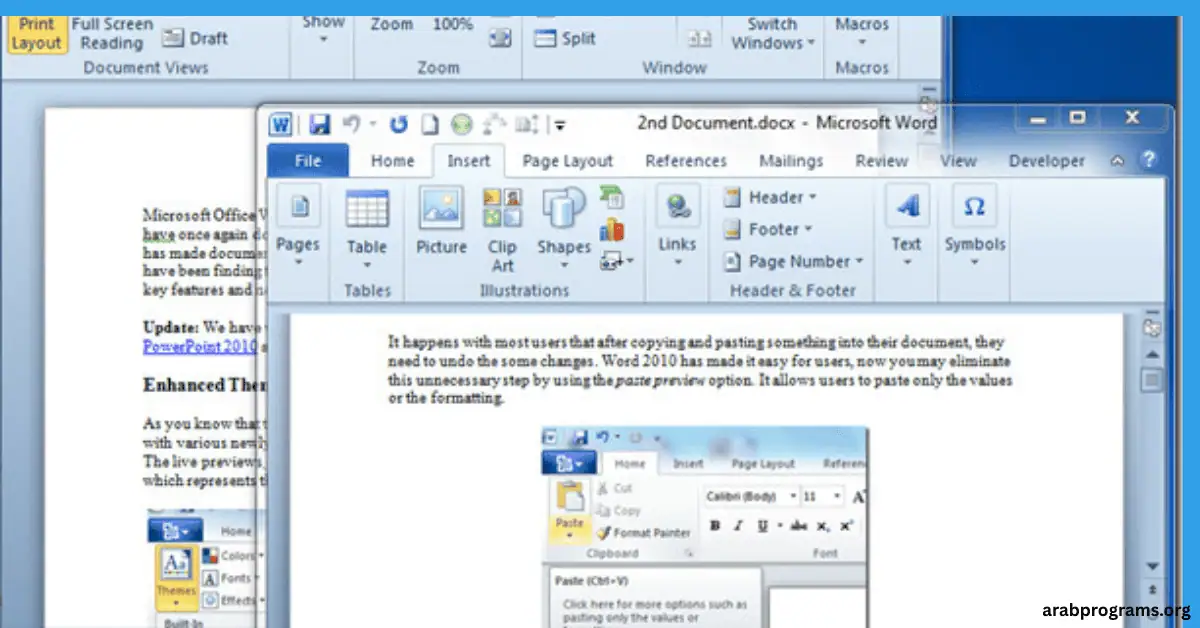Click the Screenshot icon in Illustrations group
This screenshot has width=1200, height=628.
(612, 261)
